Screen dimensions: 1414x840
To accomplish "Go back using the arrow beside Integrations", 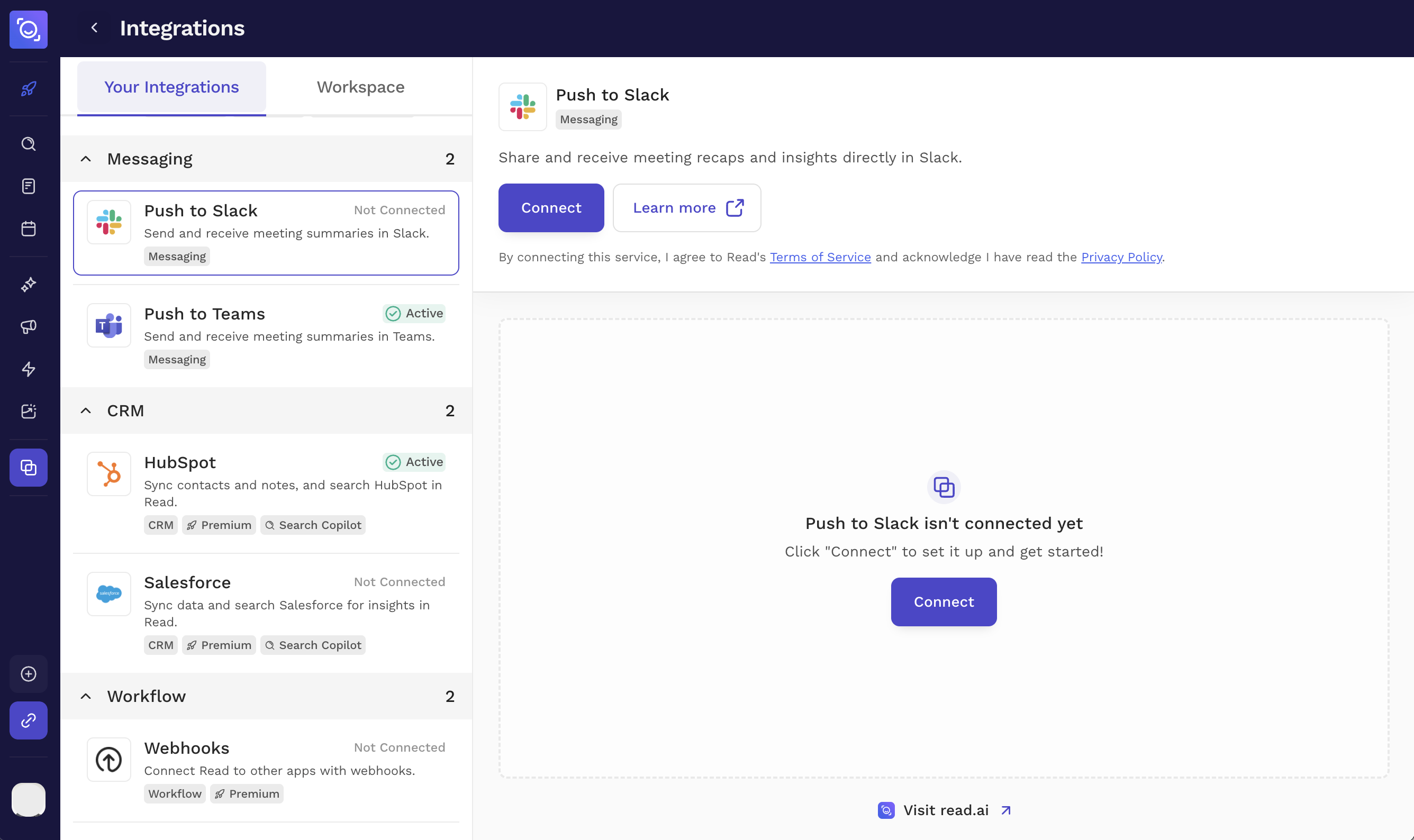I will pyautogui.click(x=95, y=28).
